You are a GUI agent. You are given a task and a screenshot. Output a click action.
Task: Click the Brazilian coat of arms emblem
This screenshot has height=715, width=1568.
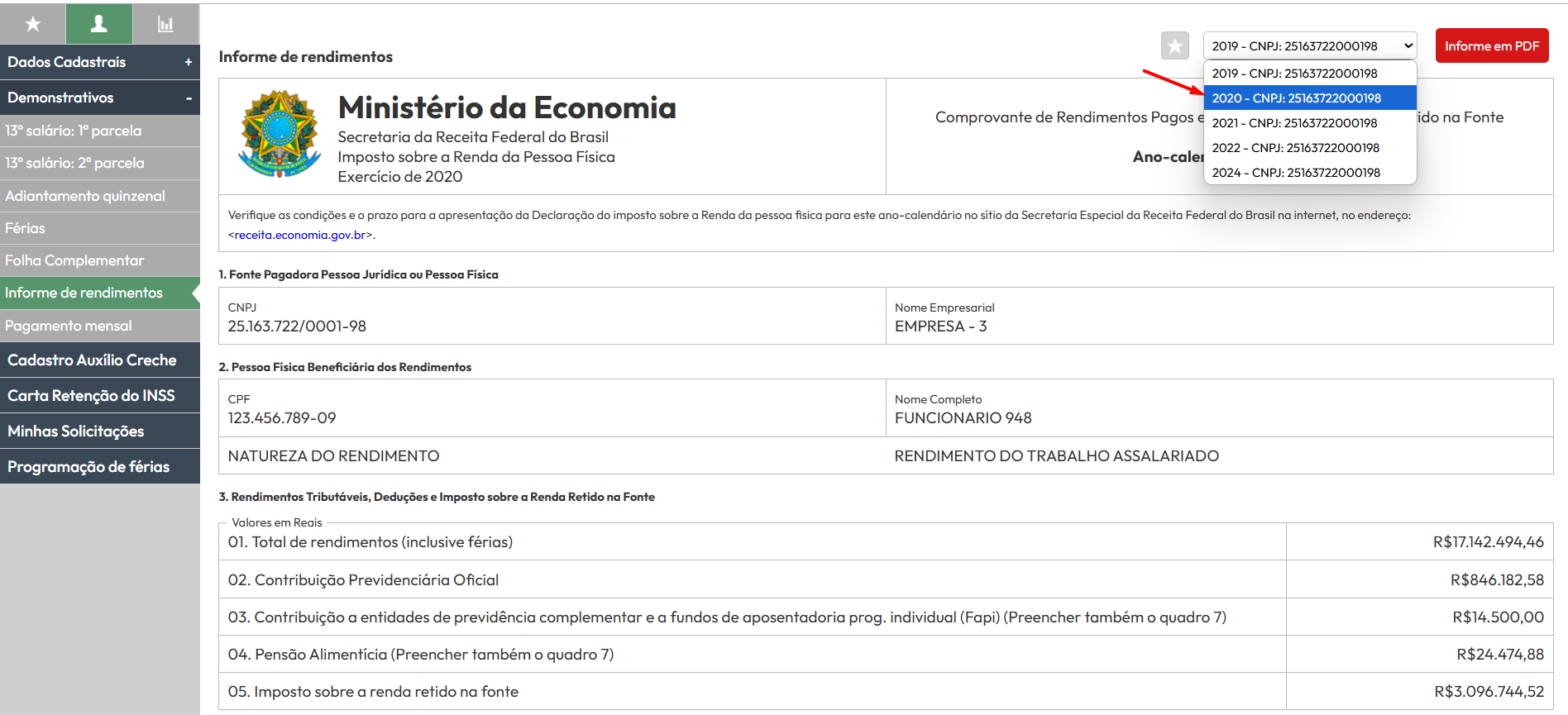pos(280,134)
